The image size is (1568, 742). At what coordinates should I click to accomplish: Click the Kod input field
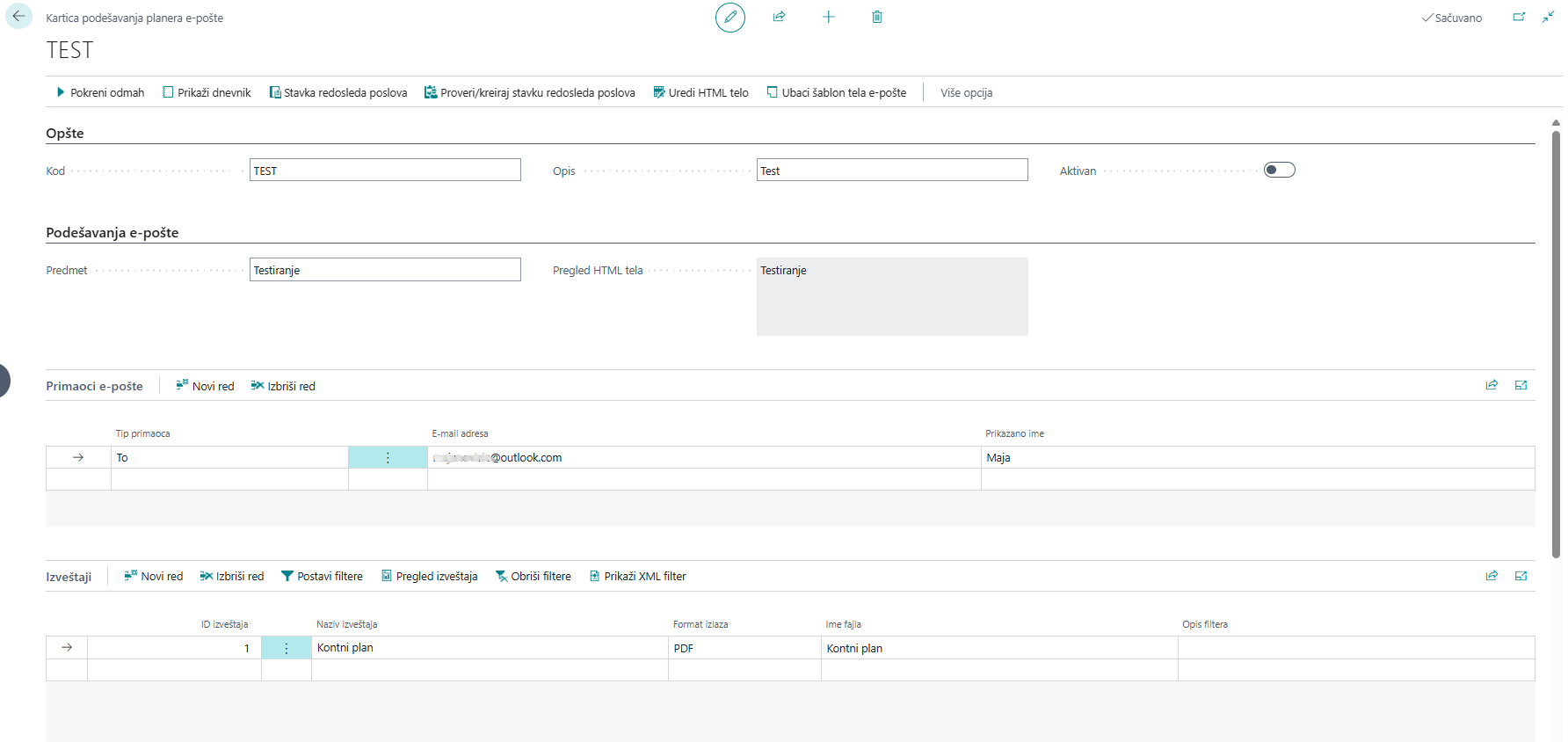pos(385,170)
